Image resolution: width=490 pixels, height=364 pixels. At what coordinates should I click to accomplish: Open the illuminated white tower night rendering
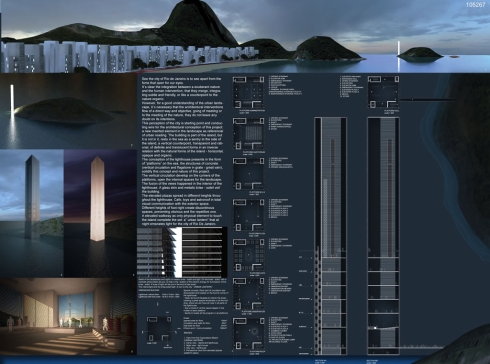pos(100,213)
